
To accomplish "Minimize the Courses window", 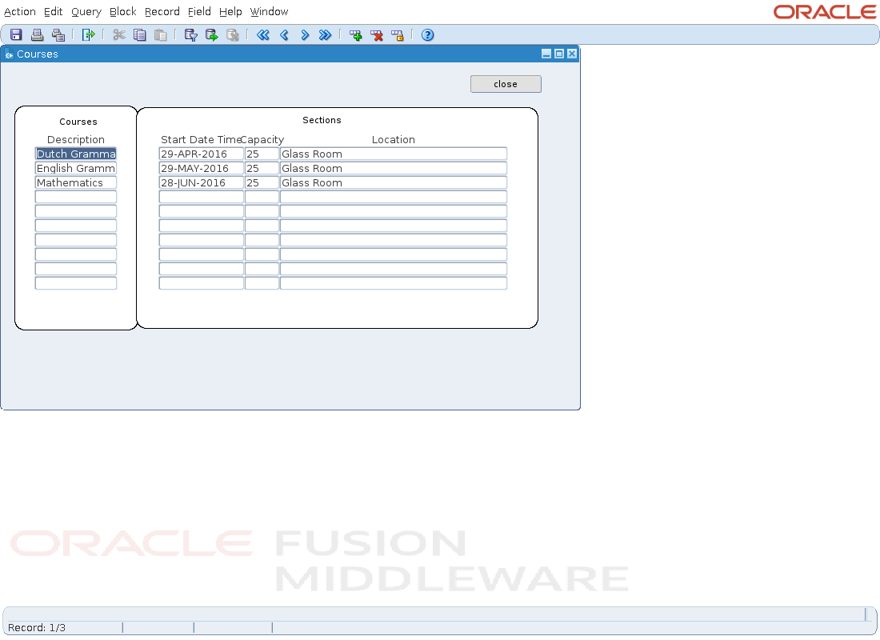I will pyautogui.click(x=546, y=54).
